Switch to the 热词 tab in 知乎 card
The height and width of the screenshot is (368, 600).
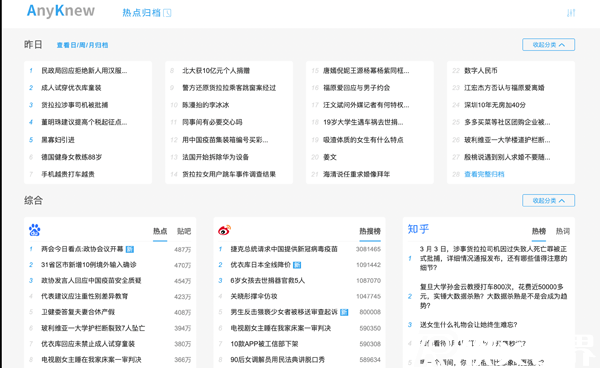point(562,231)
